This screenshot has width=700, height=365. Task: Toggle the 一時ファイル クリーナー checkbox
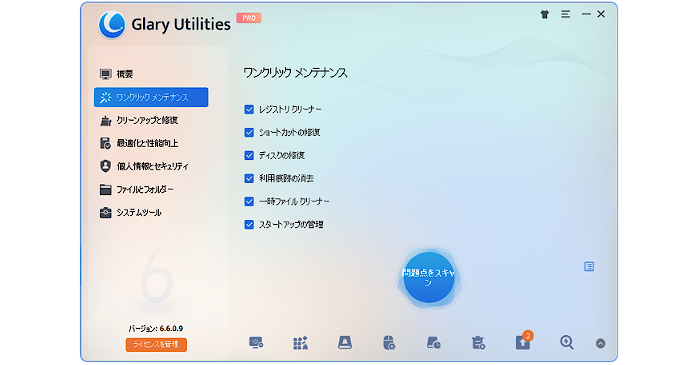point(249,202)
